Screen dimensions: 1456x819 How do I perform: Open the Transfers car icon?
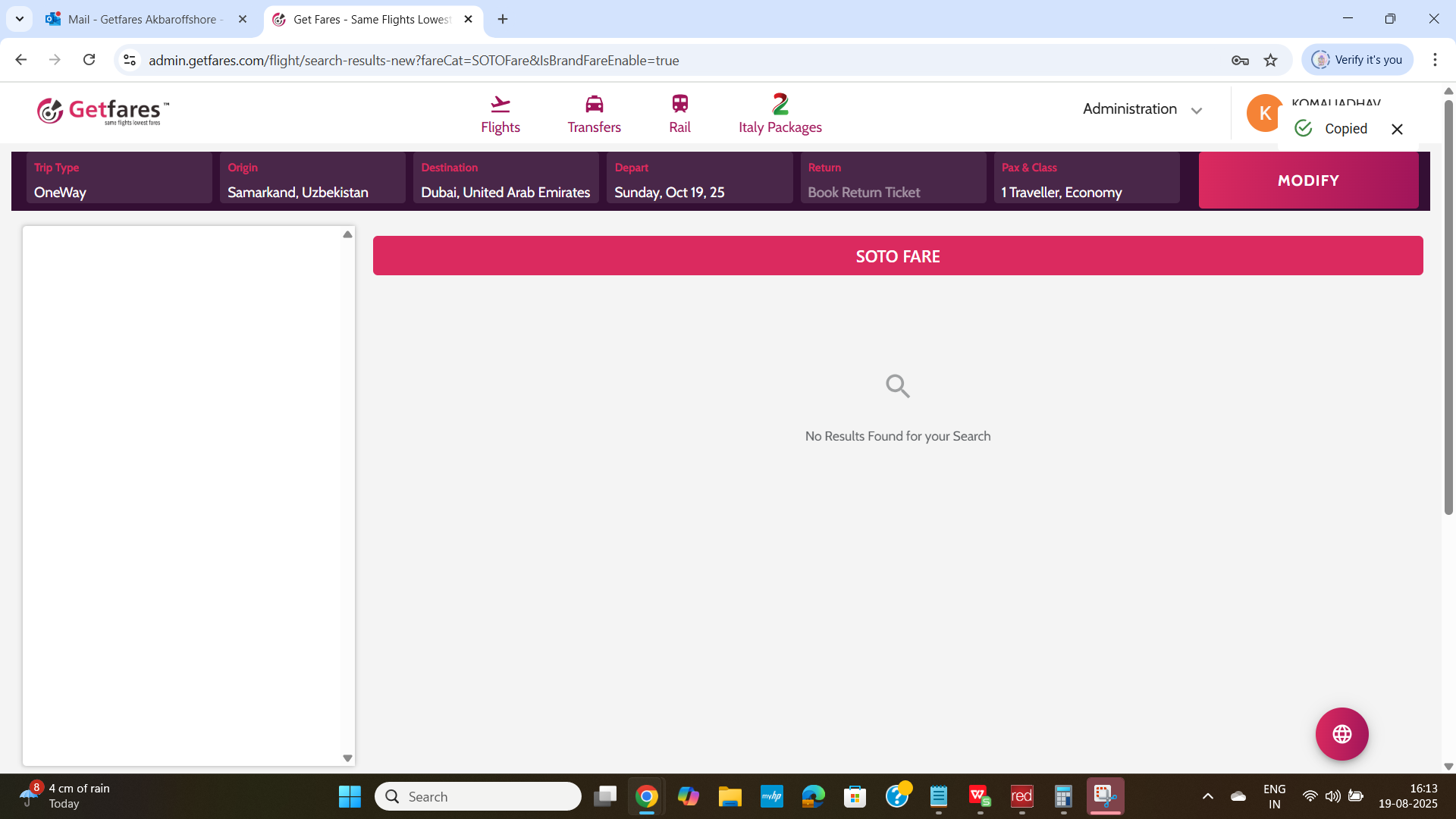tap(594, 105)
